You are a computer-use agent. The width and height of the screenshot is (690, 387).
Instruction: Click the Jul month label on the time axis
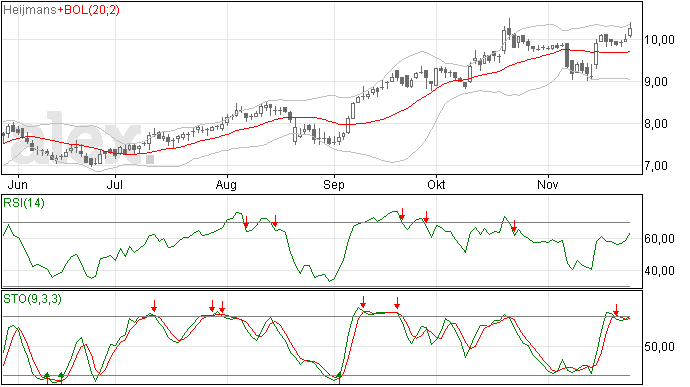coord(114,184)
